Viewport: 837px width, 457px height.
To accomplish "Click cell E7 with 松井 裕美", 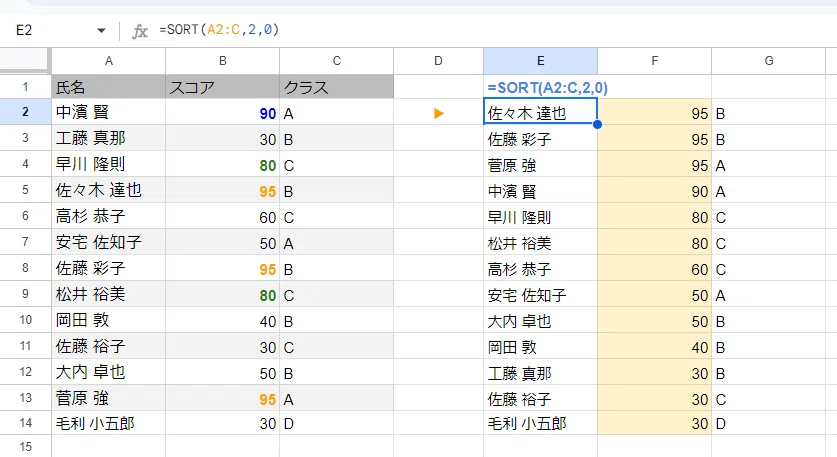I will pos(540,242).
